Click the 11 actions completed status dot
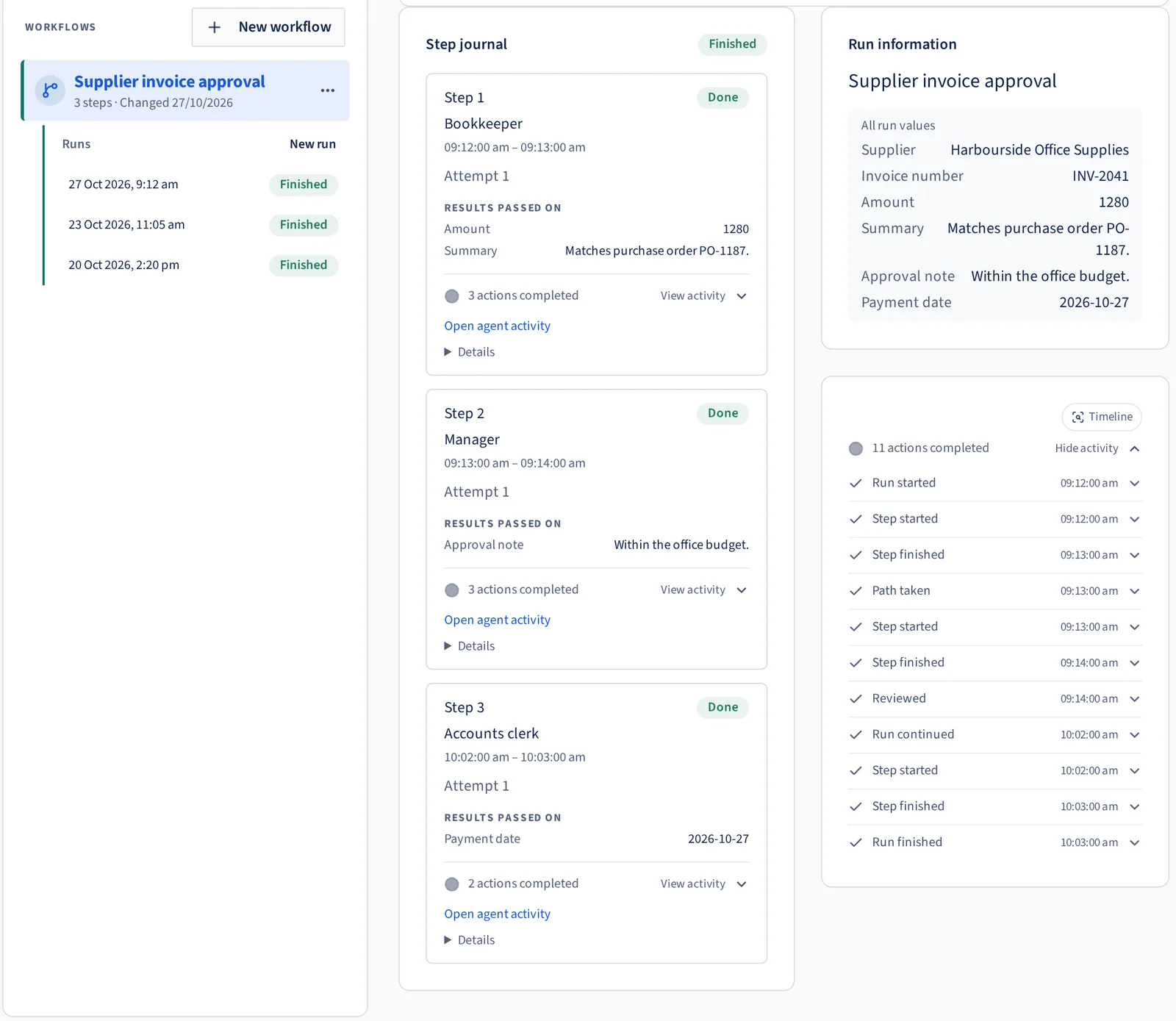Screen dimensions: 1176x1021 856,448
